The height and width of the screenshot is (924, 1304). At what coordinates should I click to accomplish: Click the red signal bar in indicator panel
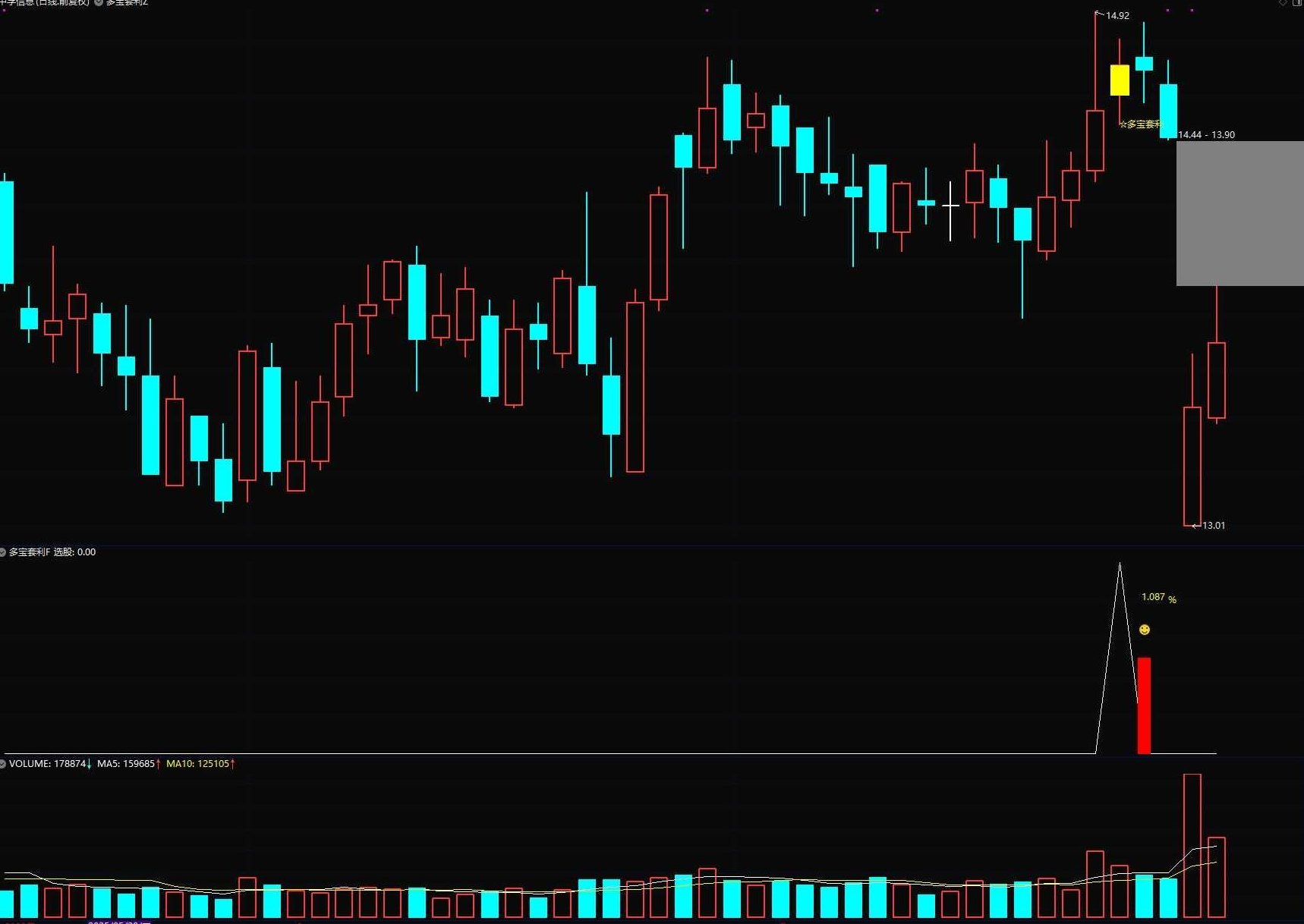pyautogui.click(x=1144, y=706)
